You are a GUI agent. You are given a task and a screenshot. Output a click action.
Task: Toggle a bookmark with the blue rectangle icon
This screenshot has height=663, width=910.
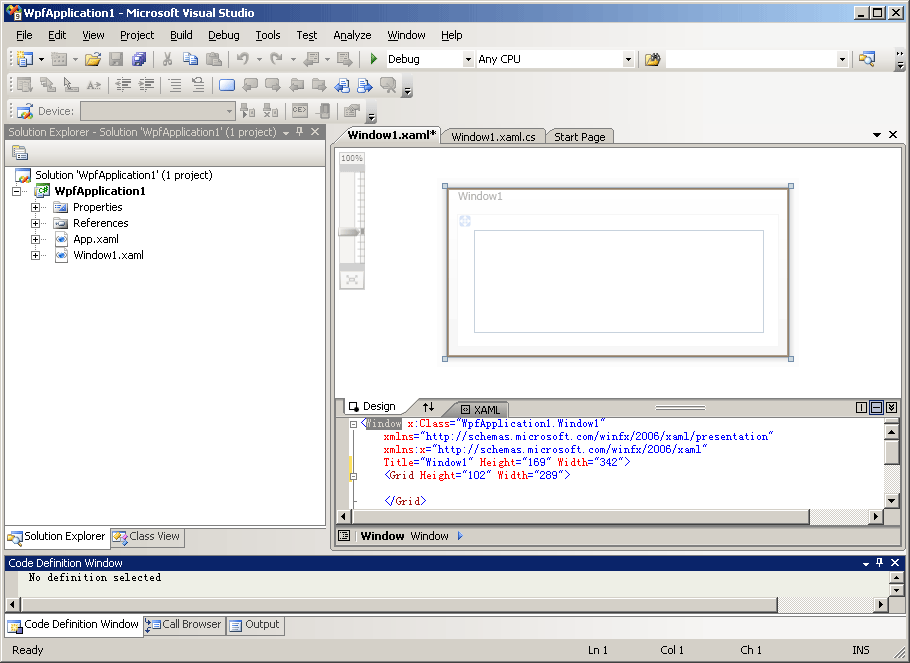227,85
